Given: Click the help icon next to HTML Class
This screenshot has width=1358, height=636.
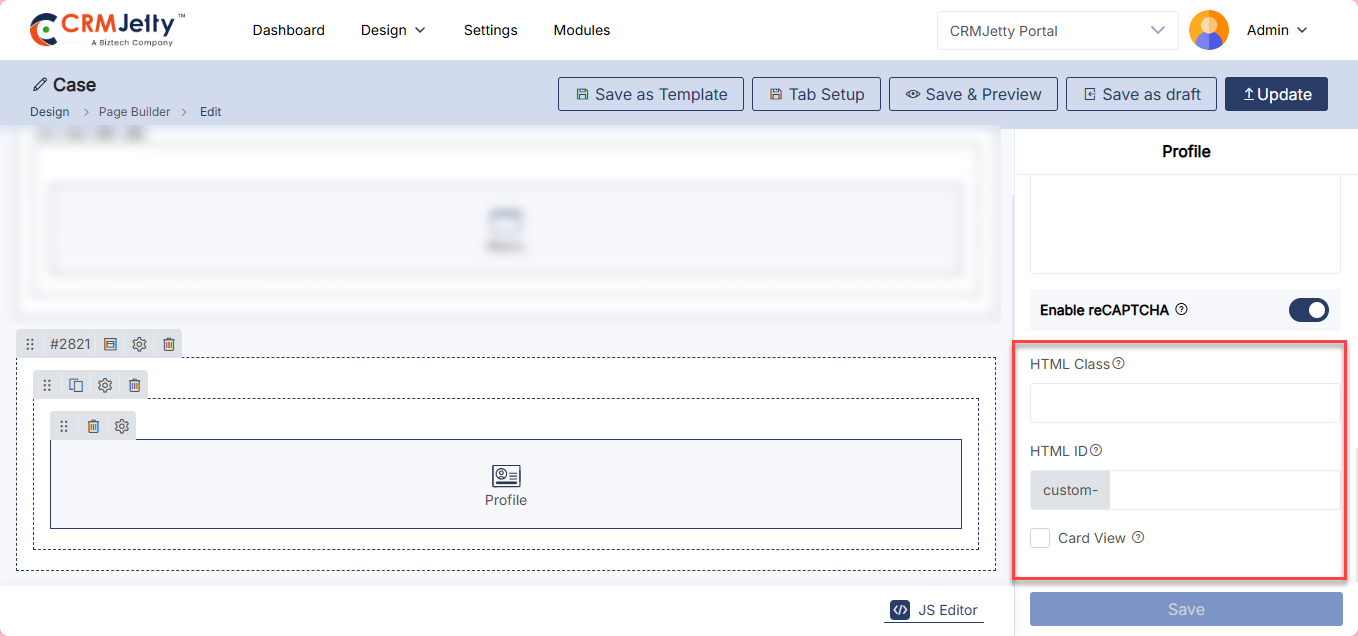Looking at the screenshot, I should (1119, 364).
